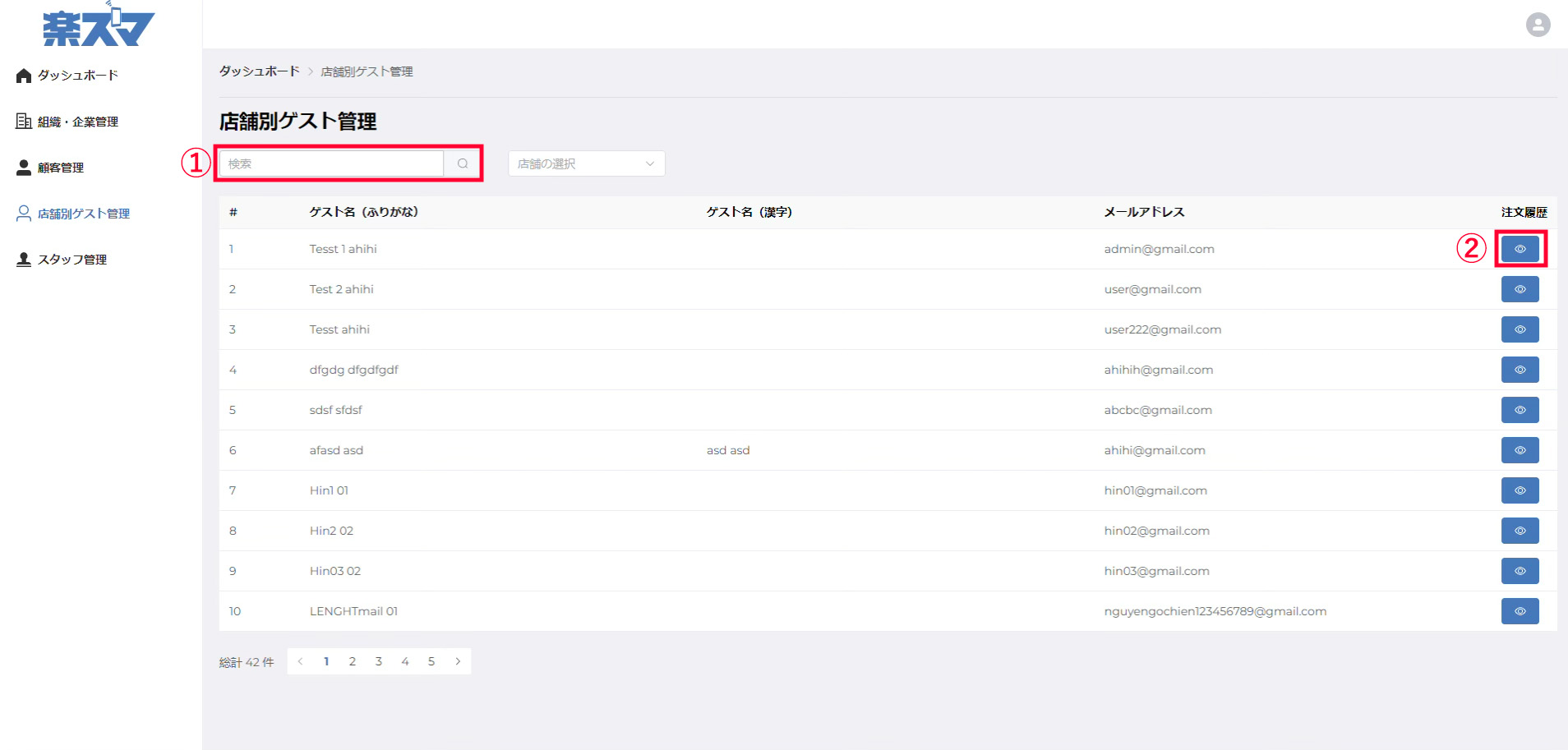This screenshot has height=750, width=1568.
Task: Open ダッシュボード in the sidebar
Action: (x=77, y=76)
